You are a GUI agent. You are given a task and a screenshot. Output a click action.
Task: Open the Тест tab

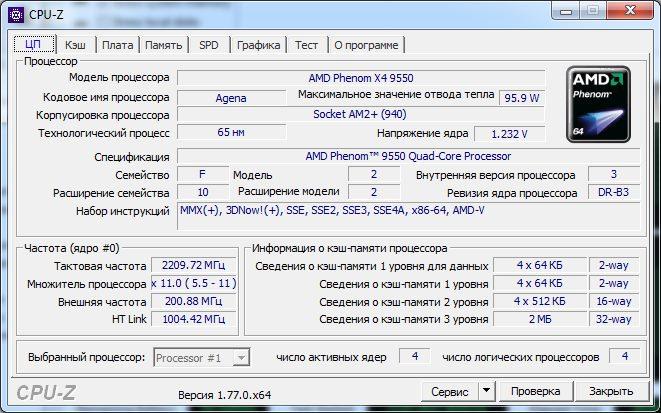click(306, 45)
